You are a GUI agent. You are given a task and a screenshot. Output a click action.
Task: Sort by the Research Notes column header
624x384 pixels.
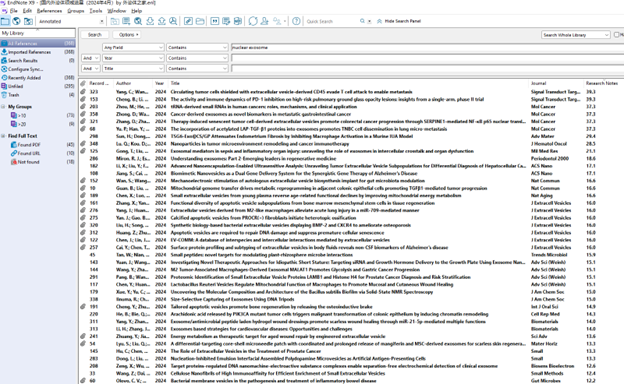(x=602, y=83)
